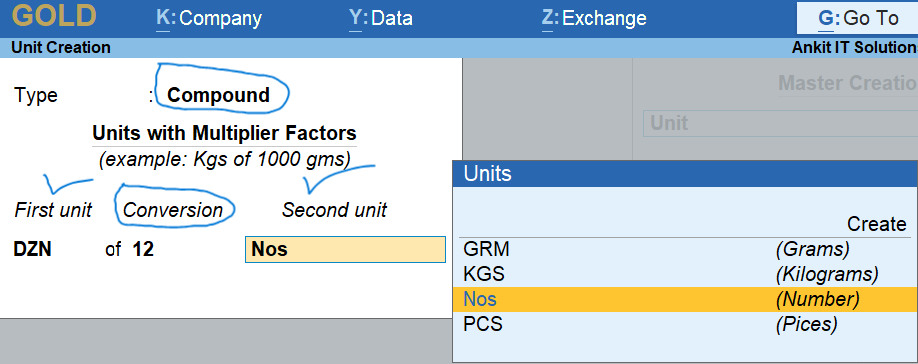Image resolution: width=918 pixels, height=364 pixels.
Task: Select GRM (Grams) from the Units list
Action: (685, 250)
